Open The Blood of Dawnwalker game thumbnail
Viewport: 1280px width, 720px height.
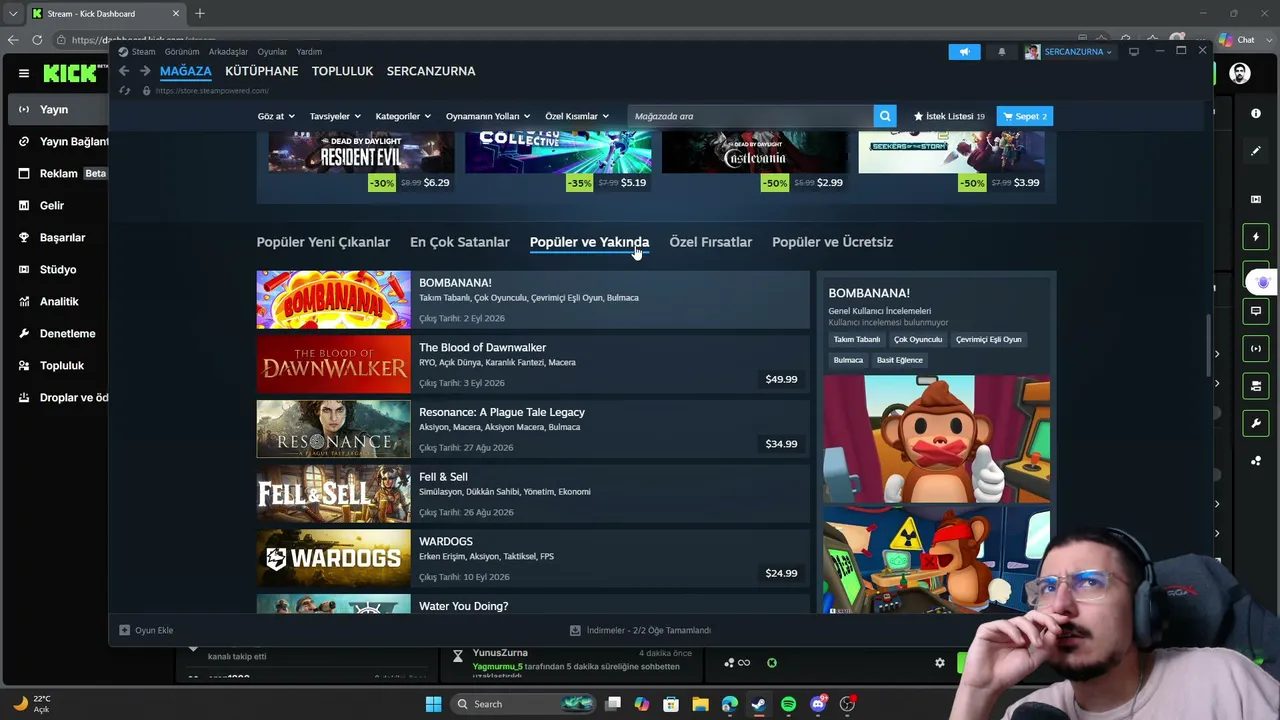[x=333, y=364]
